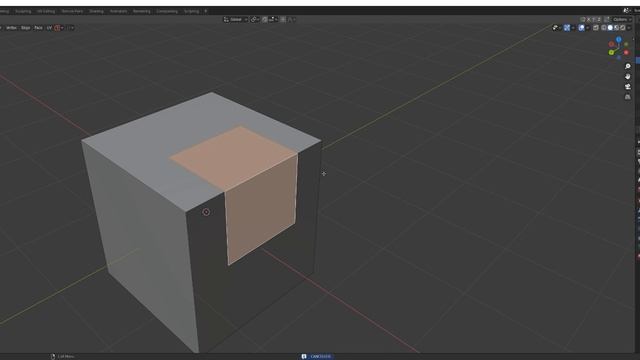Click the info icon beside CANCELLED
This screenshot has width=640, height=360.
pyautogui.click(x=304, y=356)
